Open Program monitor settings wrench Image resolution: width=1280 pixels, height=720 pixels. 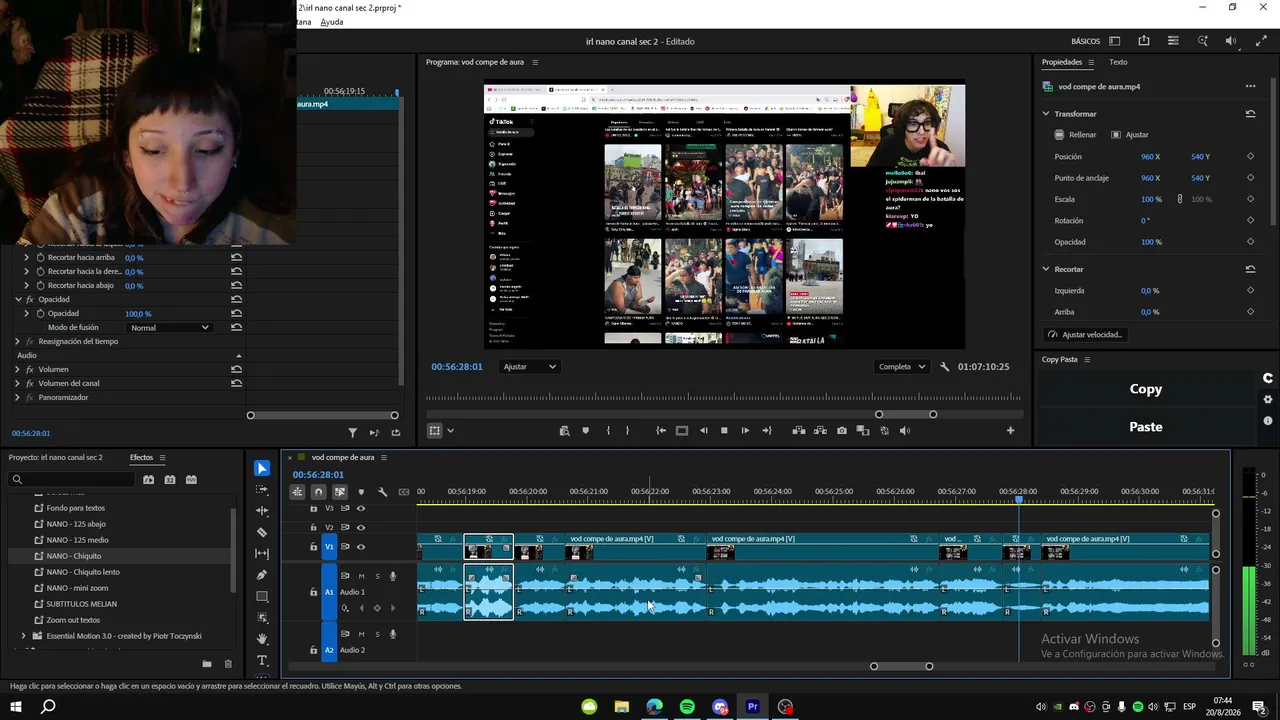tap(944, 367)
